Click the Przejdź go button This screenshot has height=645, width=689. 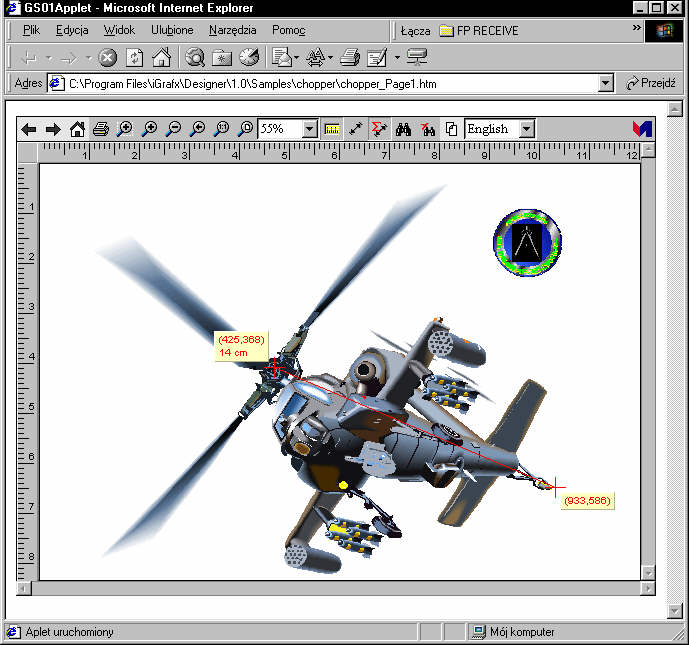[650, 84]
